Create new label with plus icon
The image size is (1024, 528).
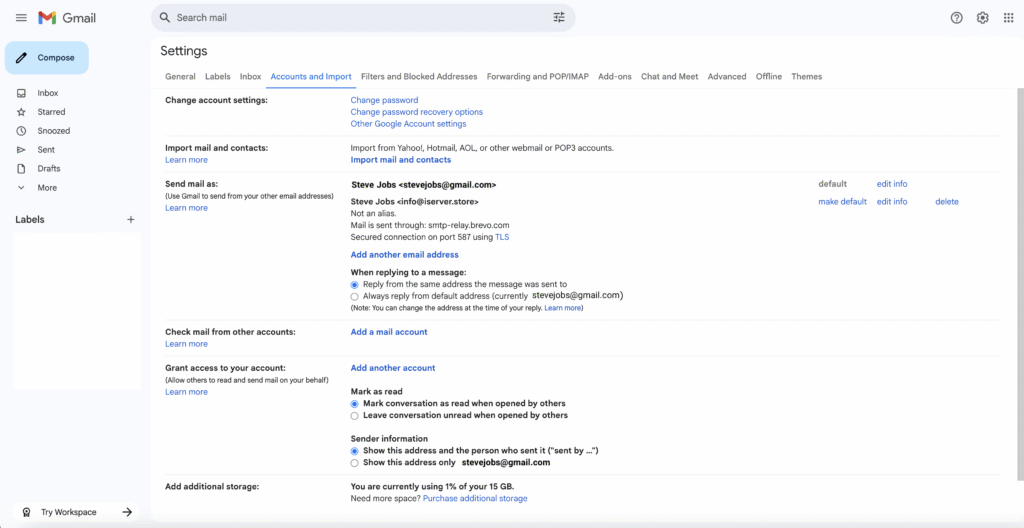(131, 220)
